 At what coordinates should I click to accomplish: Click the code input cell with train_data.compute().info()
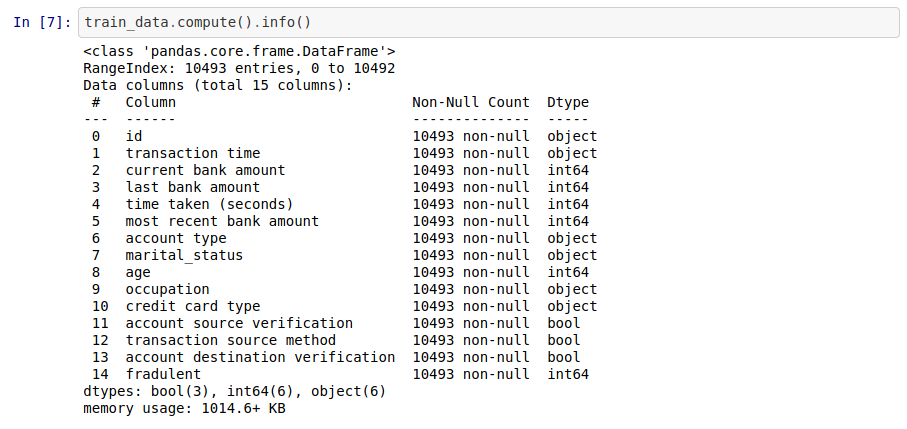(489, 23)
